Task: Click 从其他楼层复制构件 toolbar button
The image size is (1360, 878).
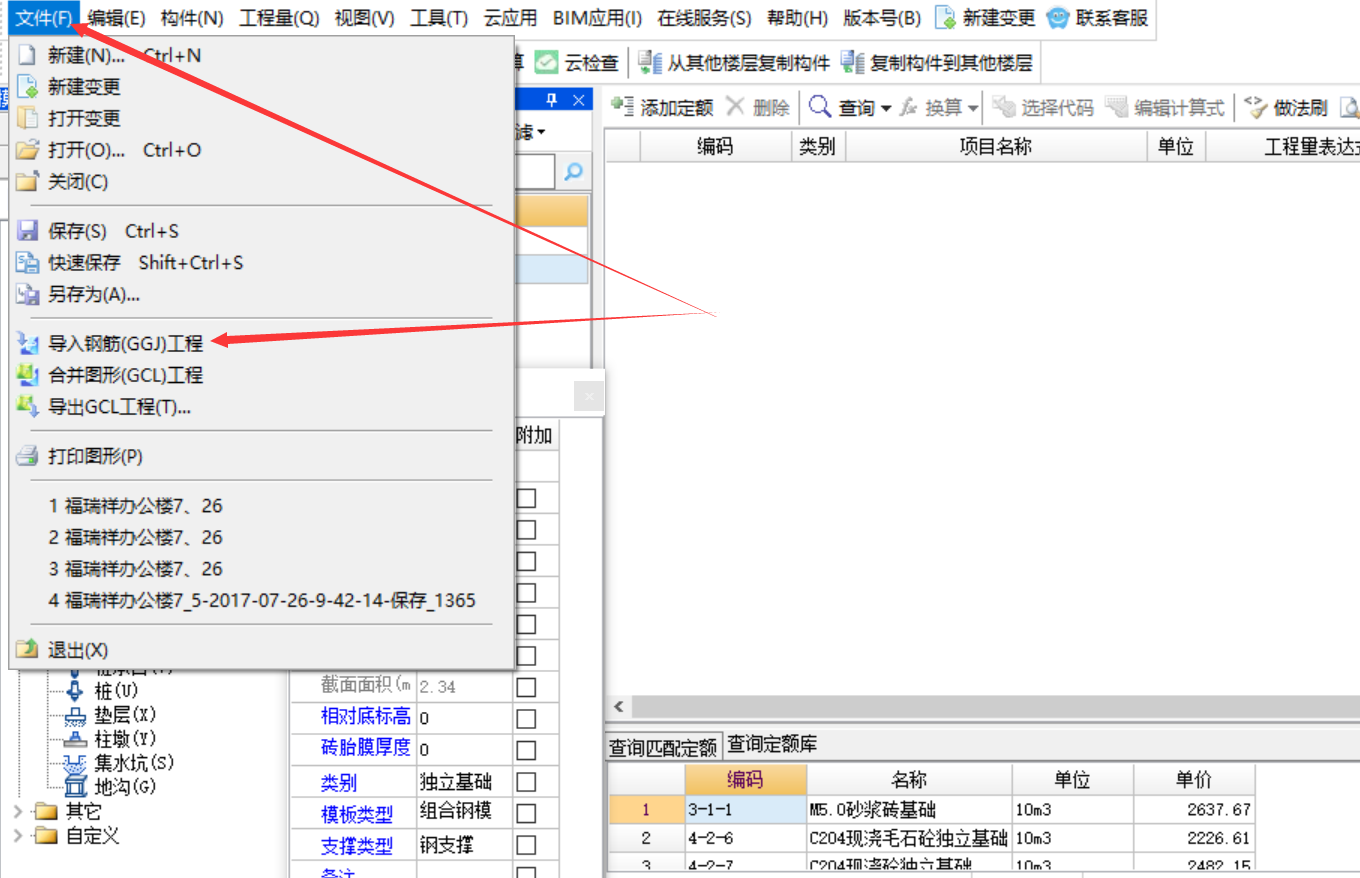Action: tap(734, 63)
